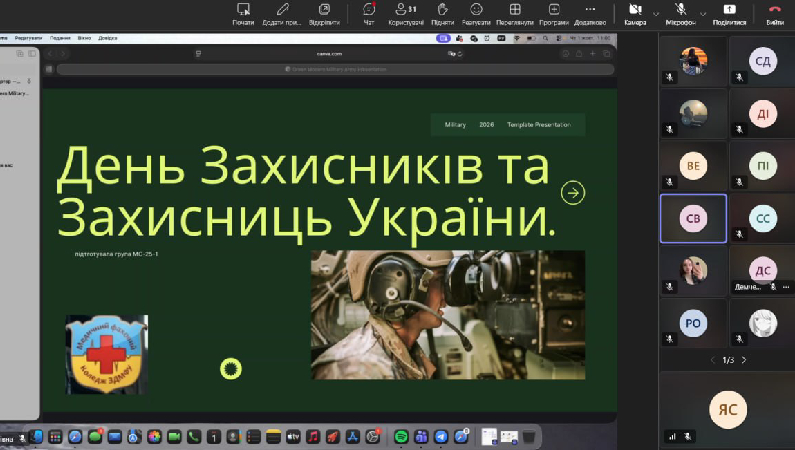Click the canva.com address bar in Safari
Image resolution: width=795 pixels, height=450 pixels.
[x=329, y=54]
